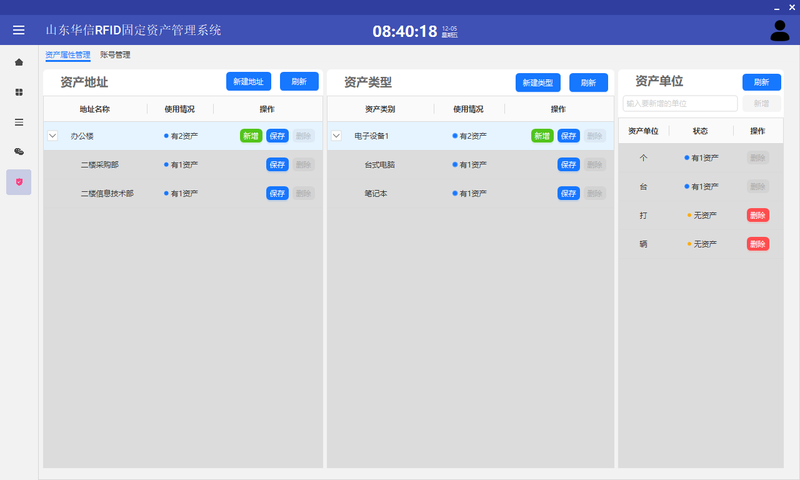Click 地址名称 column header
Image resolution: width=800 pixels, height=480 pixels.
(95, 109)
